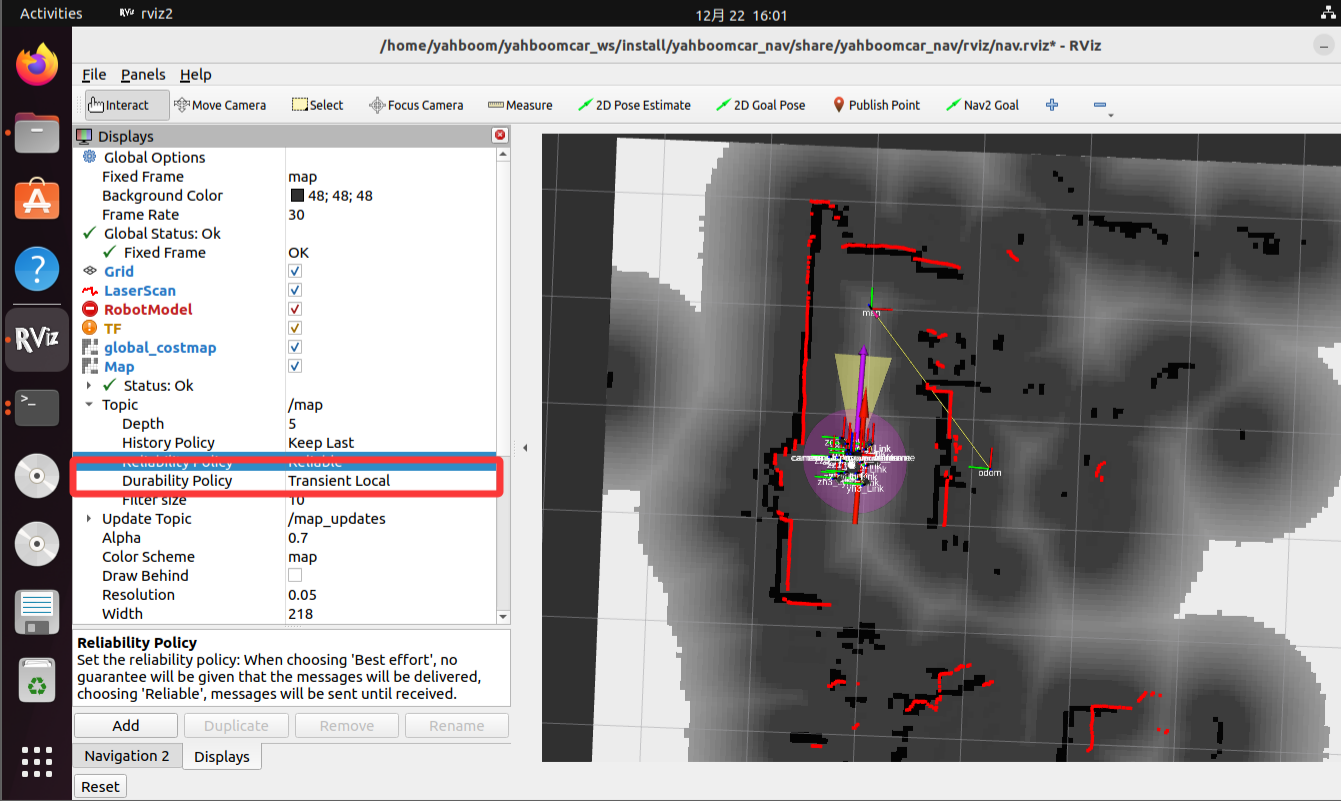Open Firefox from the dock
The height and width of the screenshot is (801, 1341).
point(37,66)
